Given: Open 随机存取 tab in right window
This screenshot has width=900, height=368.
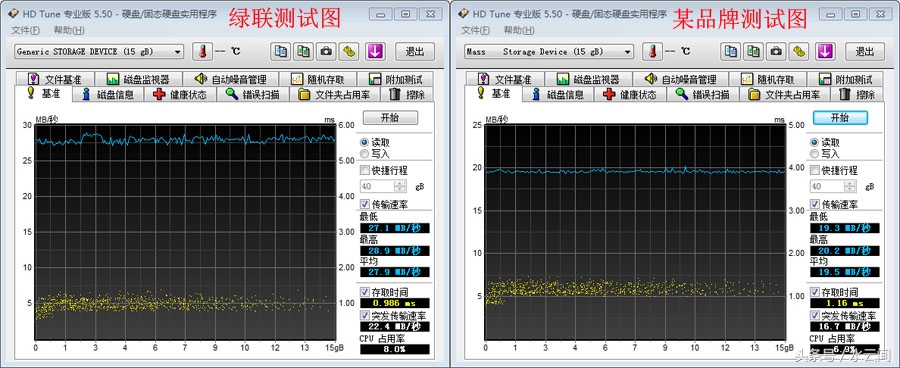Looking at the screenshot, I should tap(769, 79).
